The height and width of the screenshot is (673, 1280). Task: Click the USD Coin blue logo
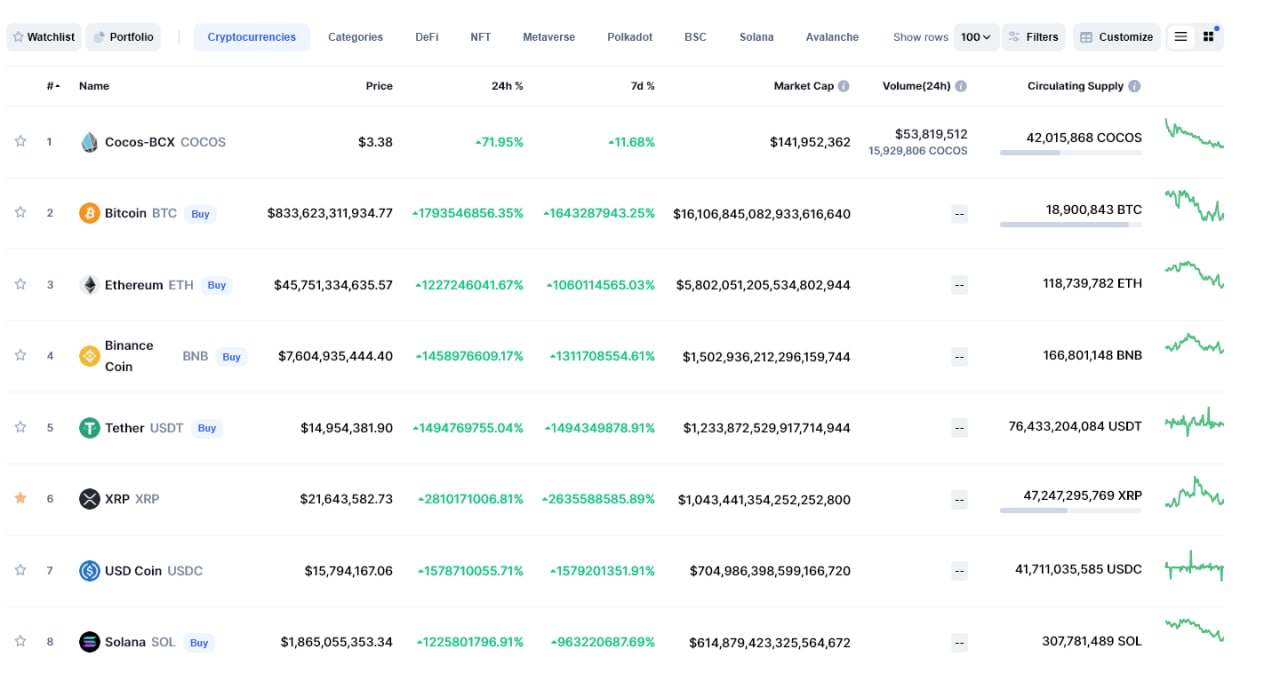(89, 571)
